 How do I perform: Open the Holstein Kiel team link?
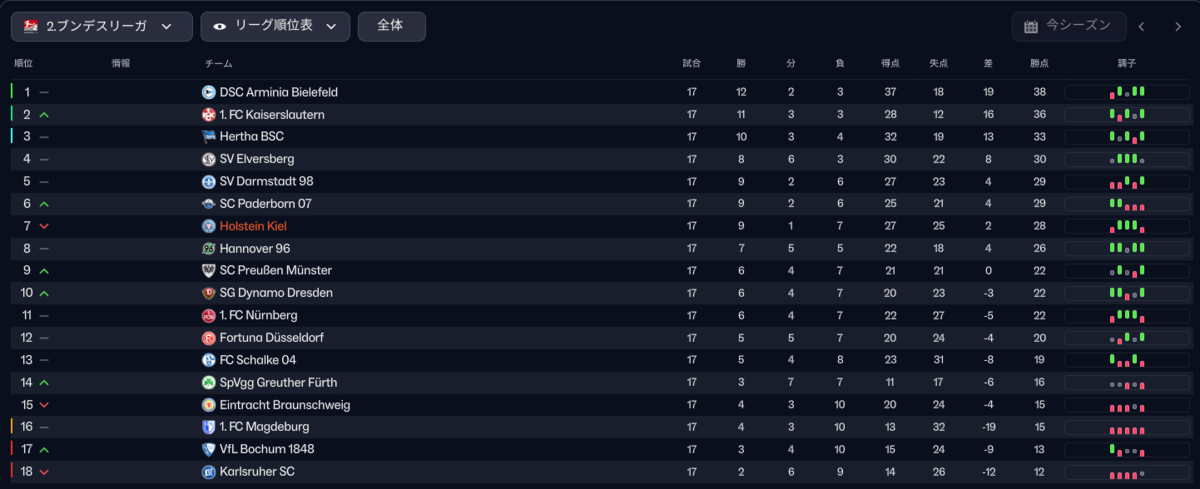pyautogui.click(x=253, y=226)
